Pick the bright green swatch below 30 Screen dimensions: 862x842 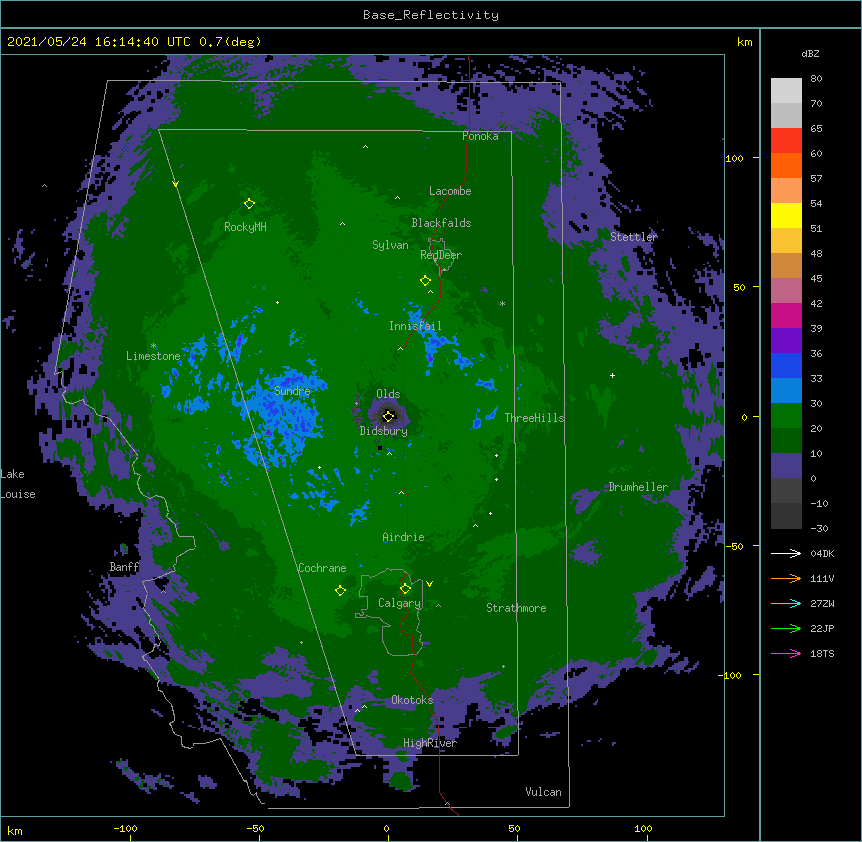pos(786,416)
